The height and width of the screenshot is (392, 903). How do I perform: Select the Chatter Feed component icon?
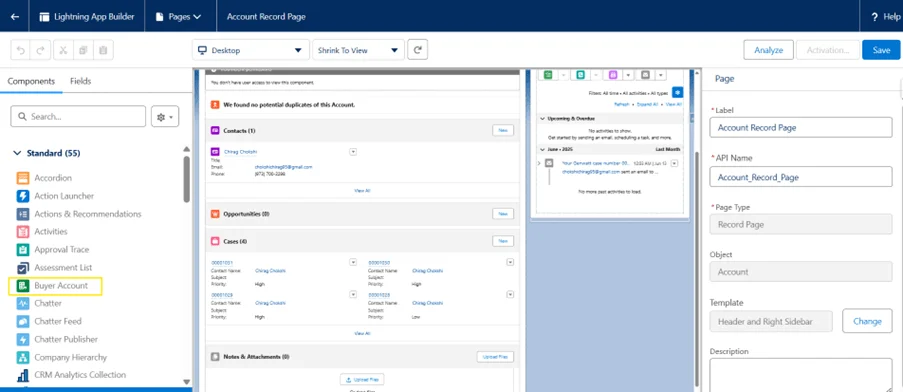(x=23, y=321)
